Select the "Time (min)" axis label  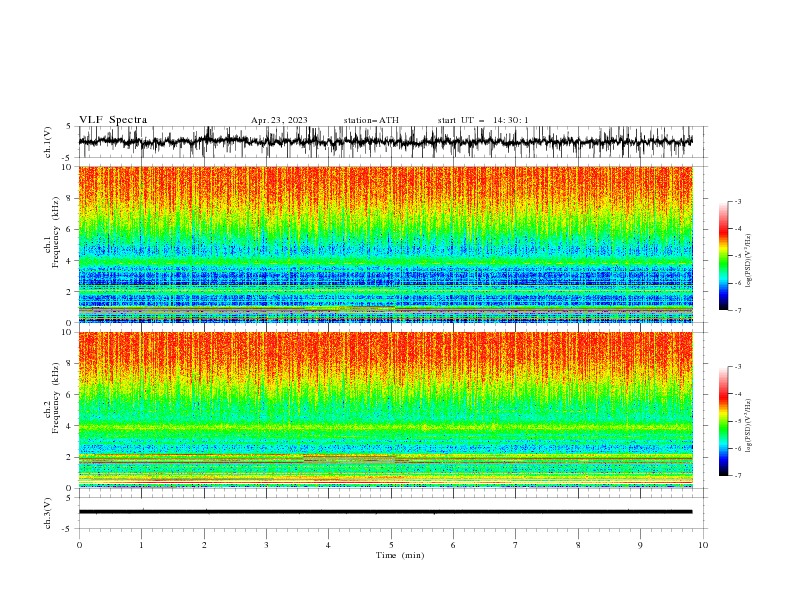pyautogui.click(x=400, y=555)
